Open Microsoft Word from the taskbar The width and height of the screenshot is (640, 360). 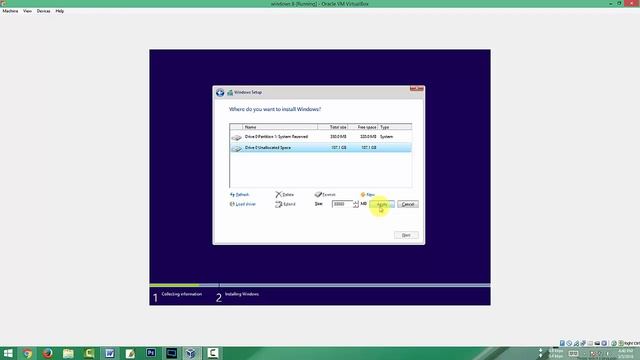pyautogui.click(x=110, y=353)
